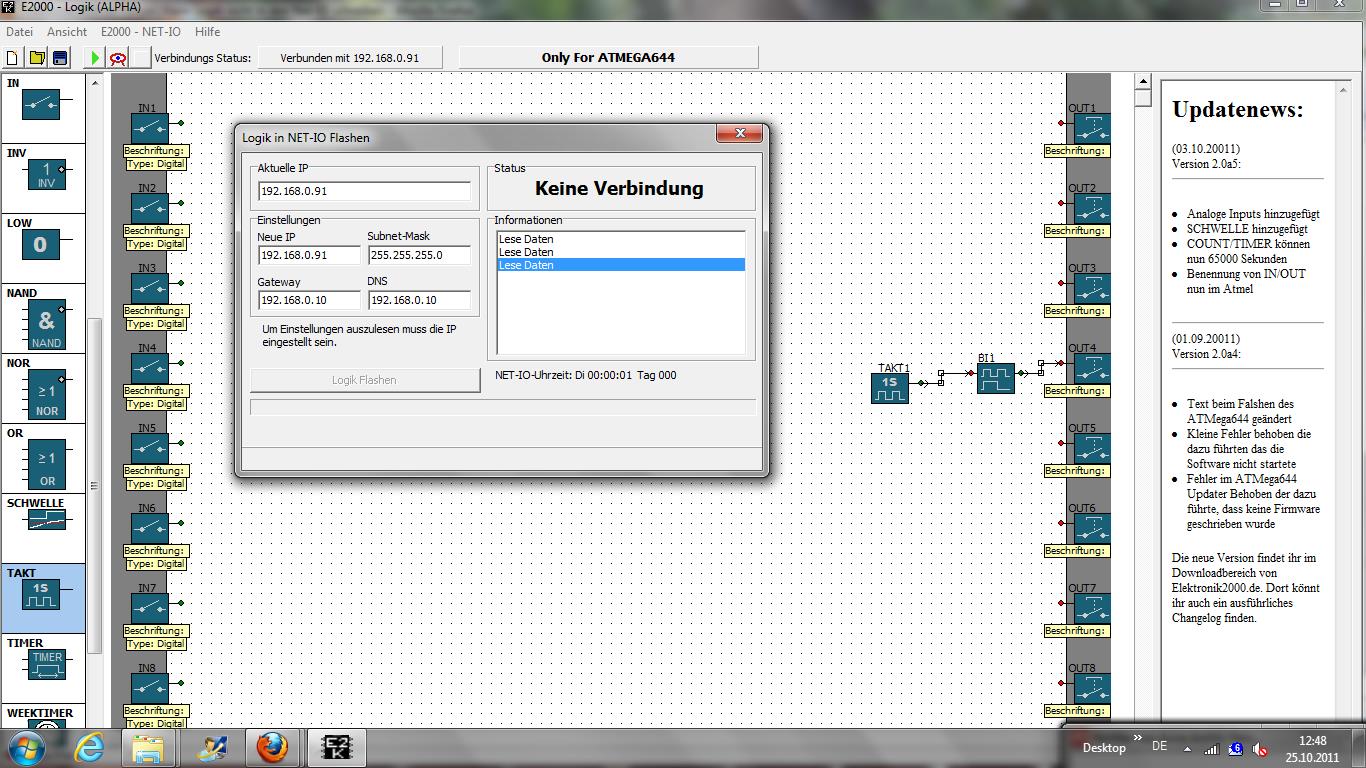The height and width of the screenshot is (768, 1366).
Task: Click the Gateway address field
Action: 308,300
